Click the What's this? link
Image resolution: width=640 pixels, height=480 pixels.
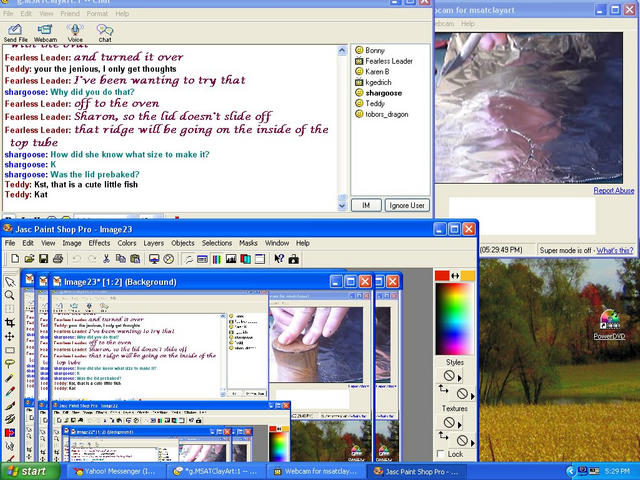615,250
